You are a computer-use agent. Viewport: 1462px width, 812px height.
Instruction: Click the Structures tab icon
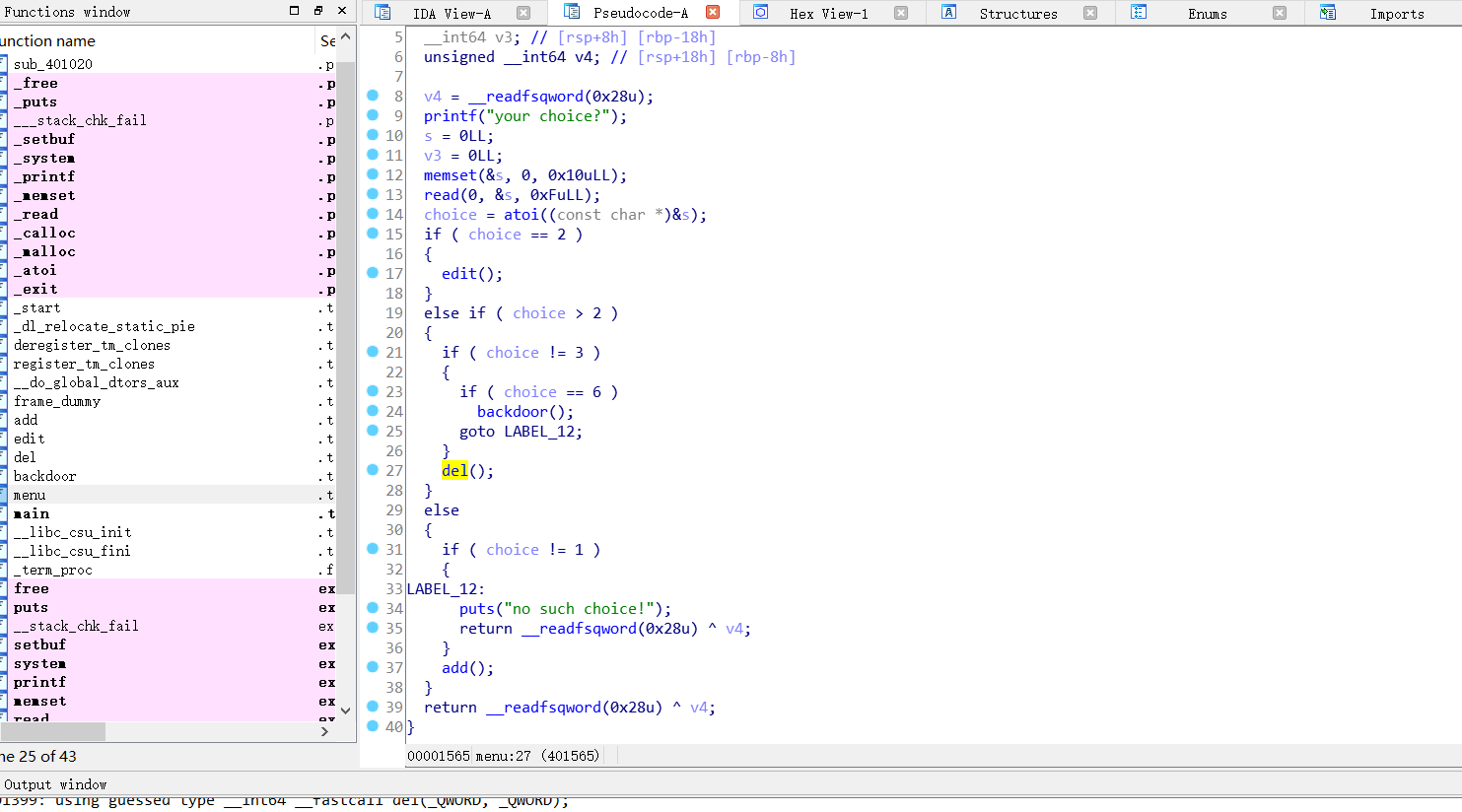(x=947, y=13)
